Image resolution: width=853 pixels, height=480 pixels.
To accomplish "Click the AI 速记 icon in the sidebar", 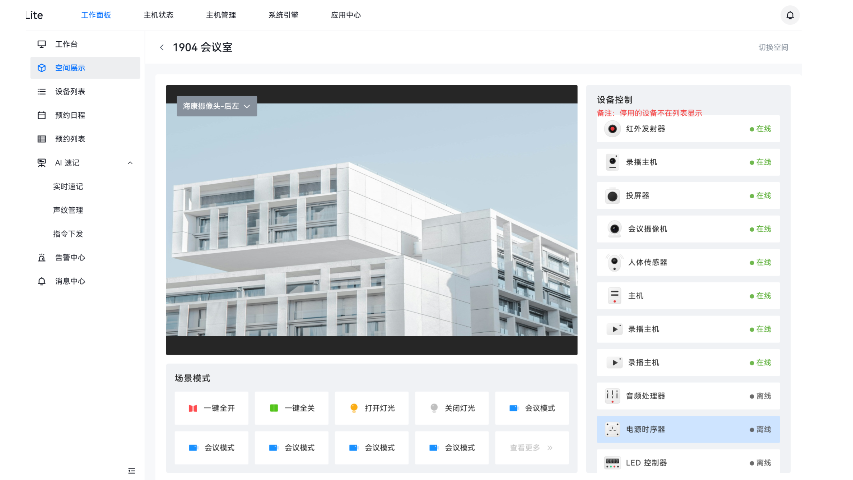I will click(42, 163).
